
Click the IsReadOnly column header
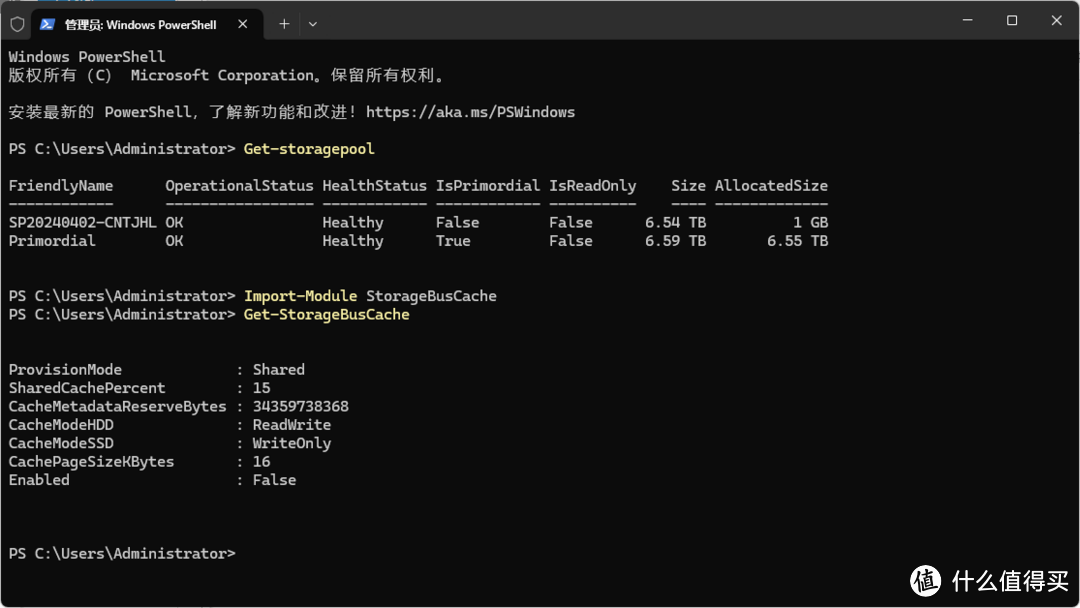point(592,186)
